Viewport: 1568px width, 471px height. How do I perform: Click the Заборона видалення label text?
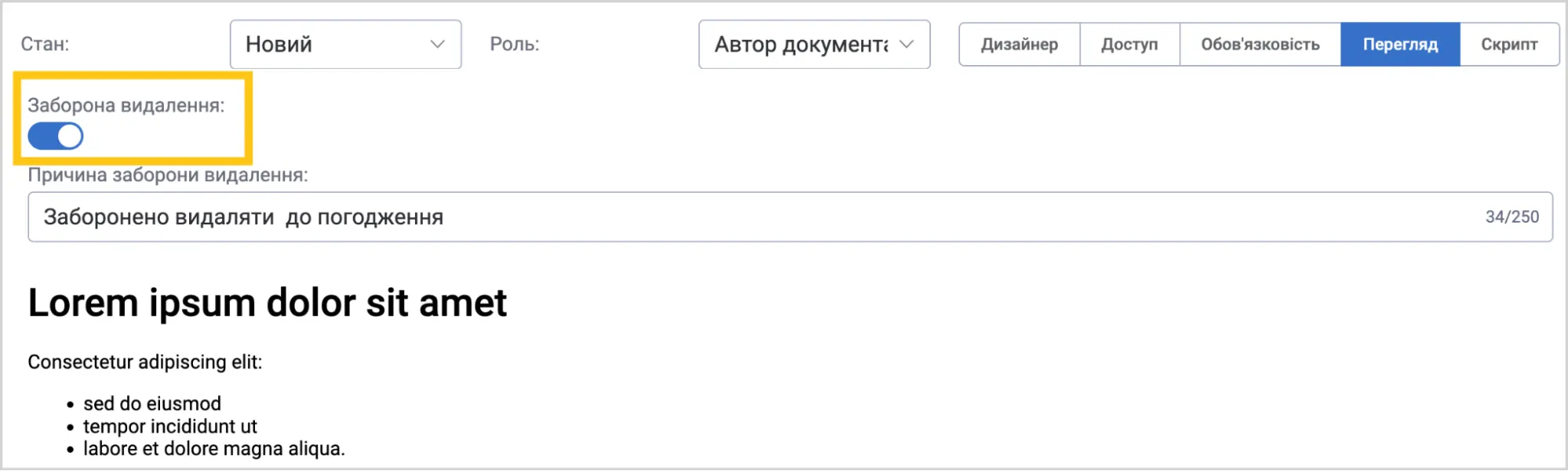pyautogui.click(x=126, y=106)
